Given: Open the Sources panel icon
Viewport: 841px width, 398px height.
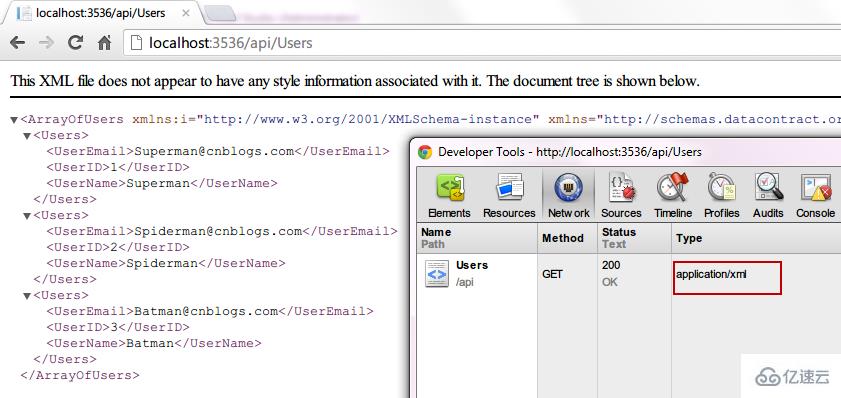Looking at the screenshot, I should pyautogui.click(x=621, y=195).
